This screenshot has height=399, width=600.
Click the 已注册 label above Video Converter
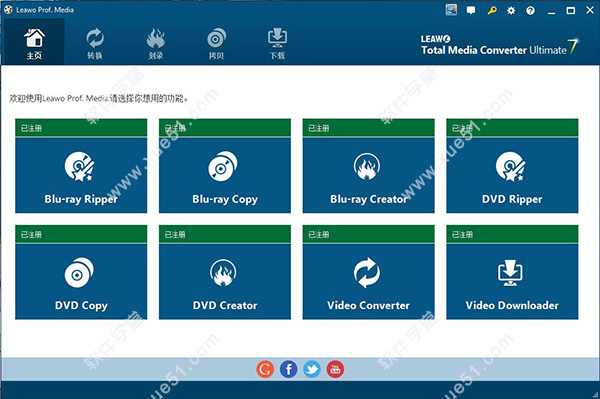pyautogui.click(x=319, y=235)
